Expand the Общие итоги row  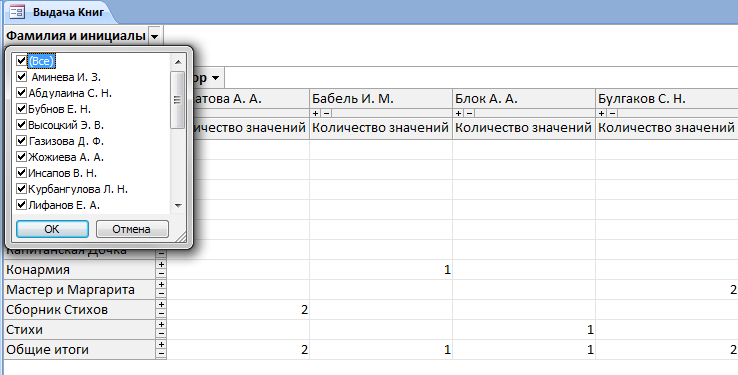[x=161, y=345]
